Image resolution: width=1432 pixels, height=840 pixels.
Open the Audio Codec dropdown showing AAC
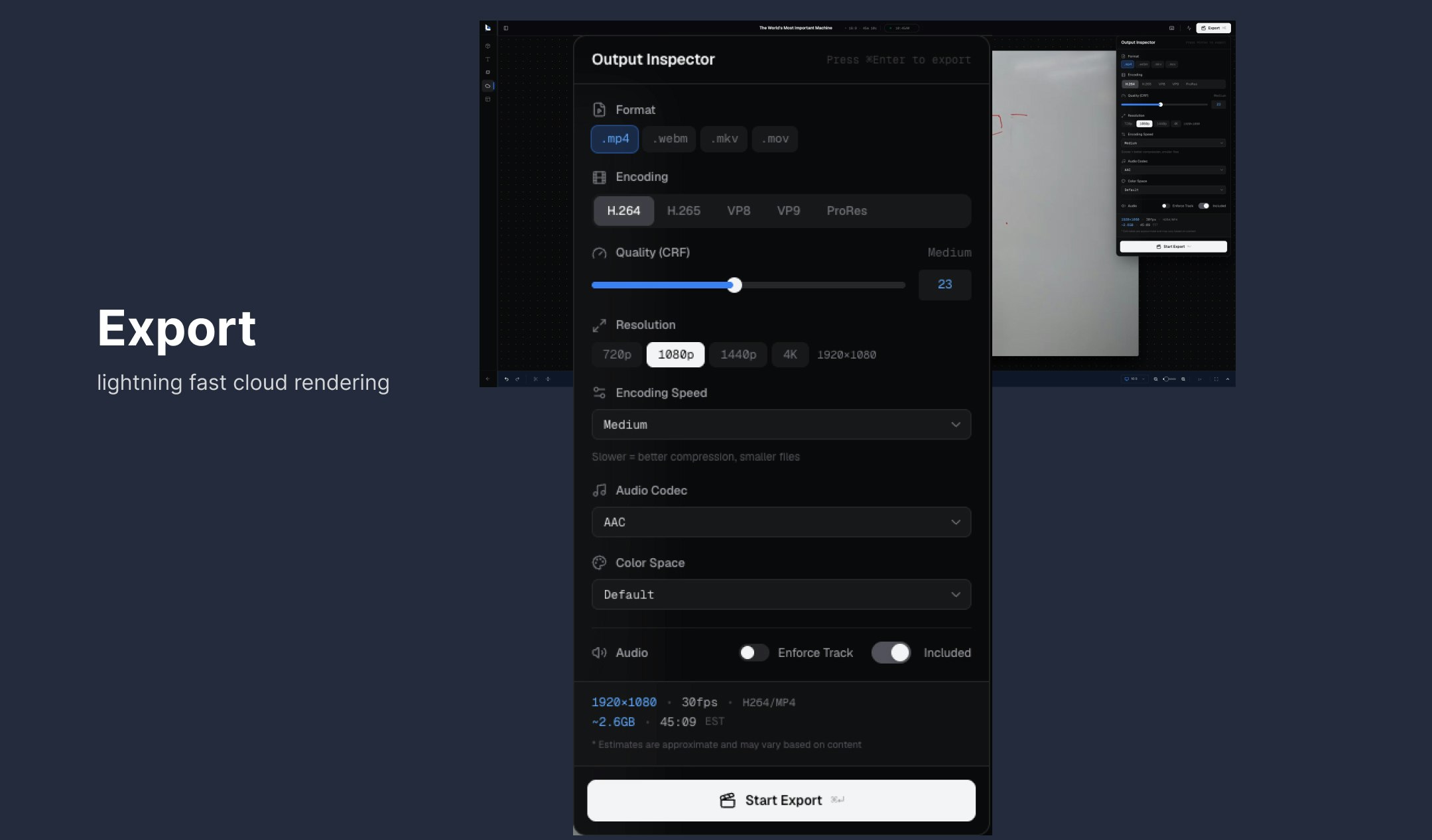pyautogui.click(x=781, y=522)
